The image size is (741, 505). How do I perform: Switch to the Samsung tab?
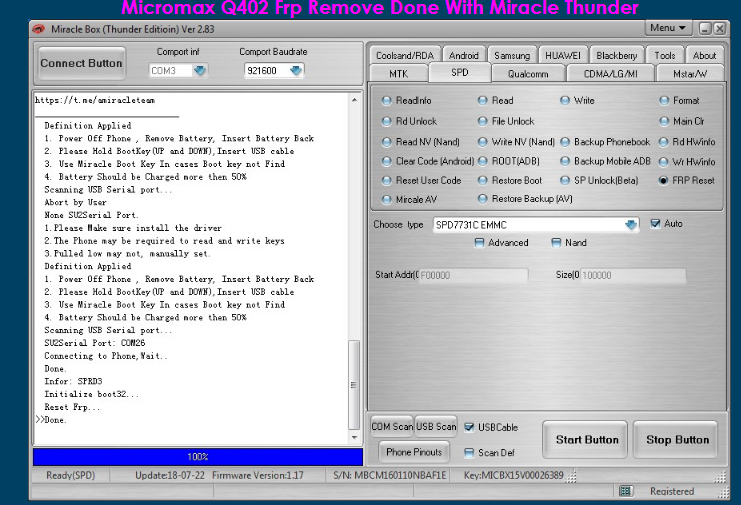pyautogui.click(x=512, y=55)
